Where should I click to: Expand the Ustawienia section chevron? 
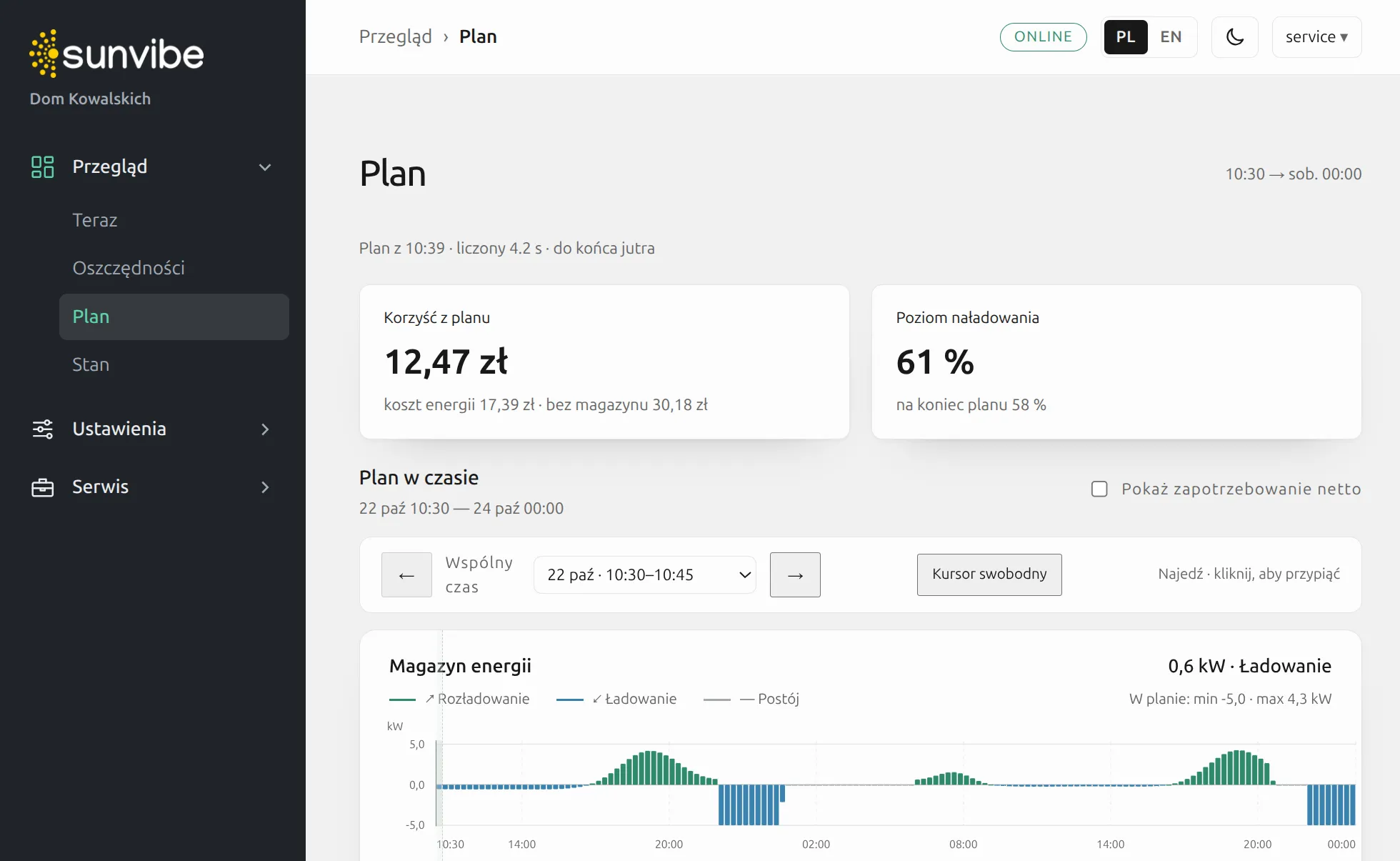(265, 429)
